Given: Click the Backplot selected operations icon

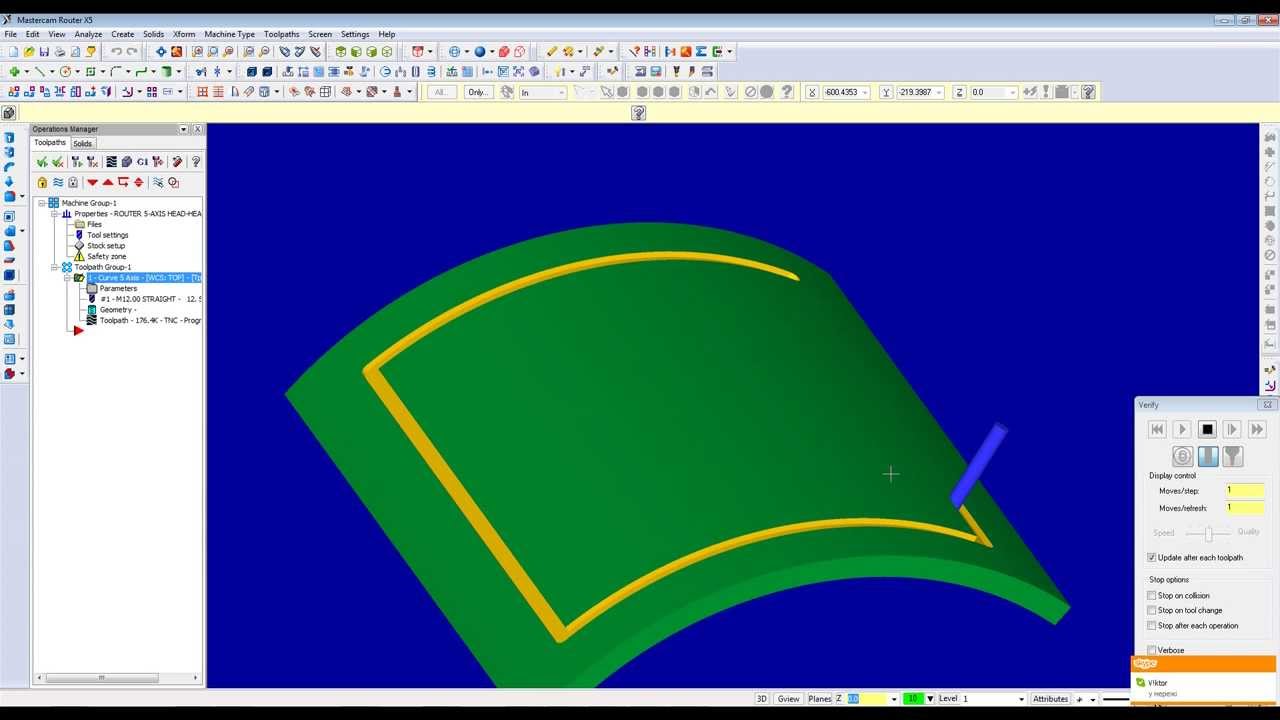Looking at the screenshot, I should pos(112,162).
